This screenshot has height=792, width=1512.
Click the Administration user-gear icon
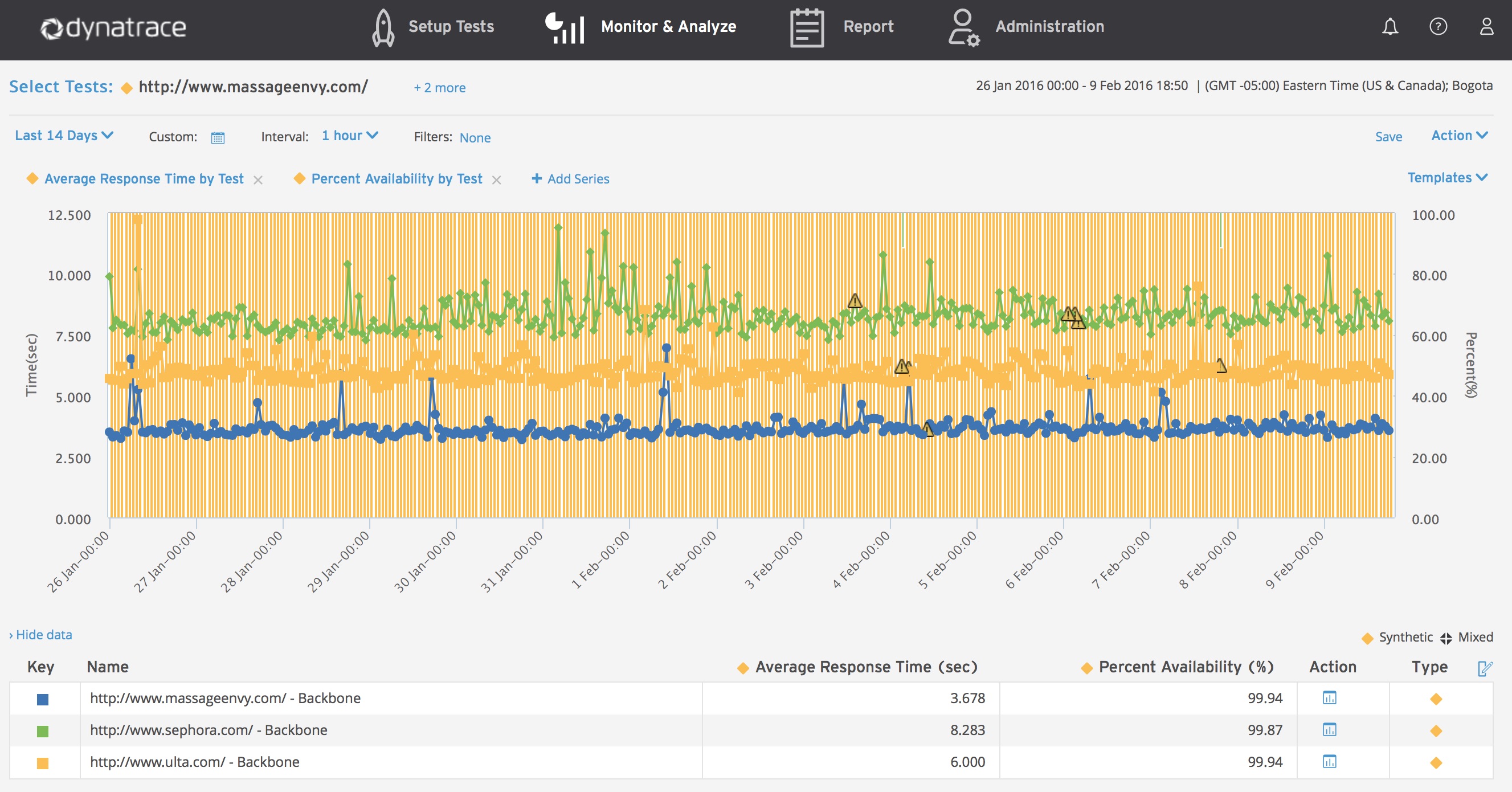coord(963,27)
